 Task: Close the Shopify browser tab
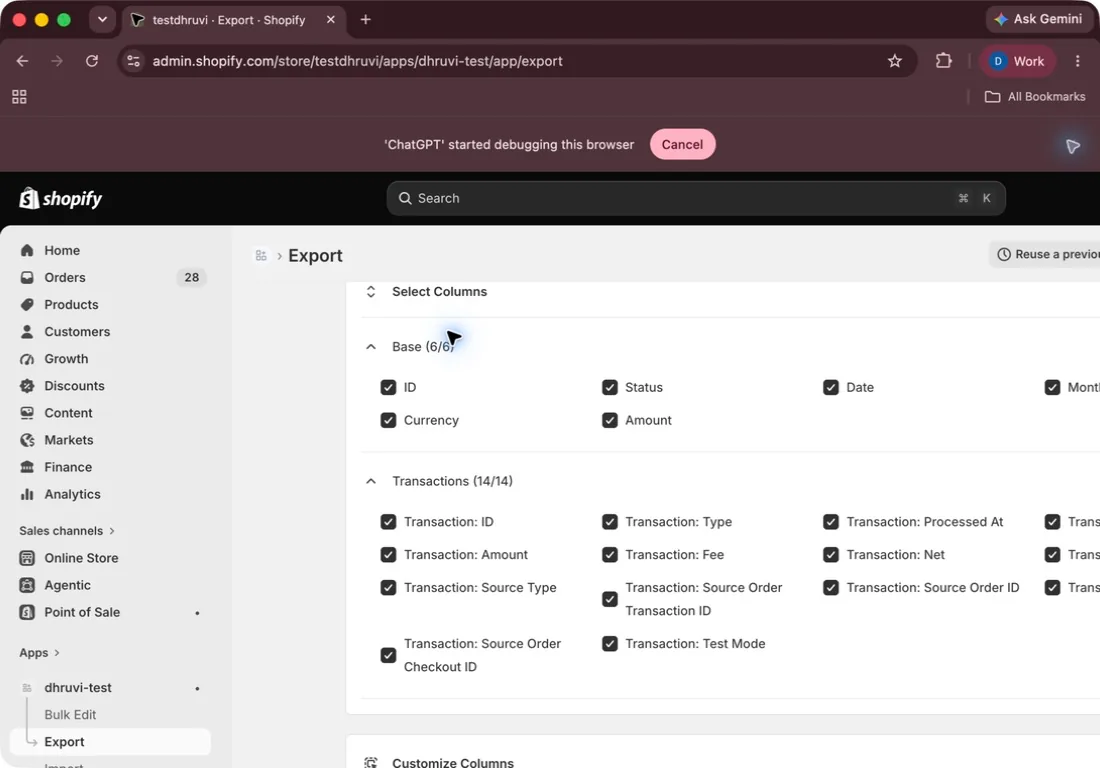click(x=330, y=20)
